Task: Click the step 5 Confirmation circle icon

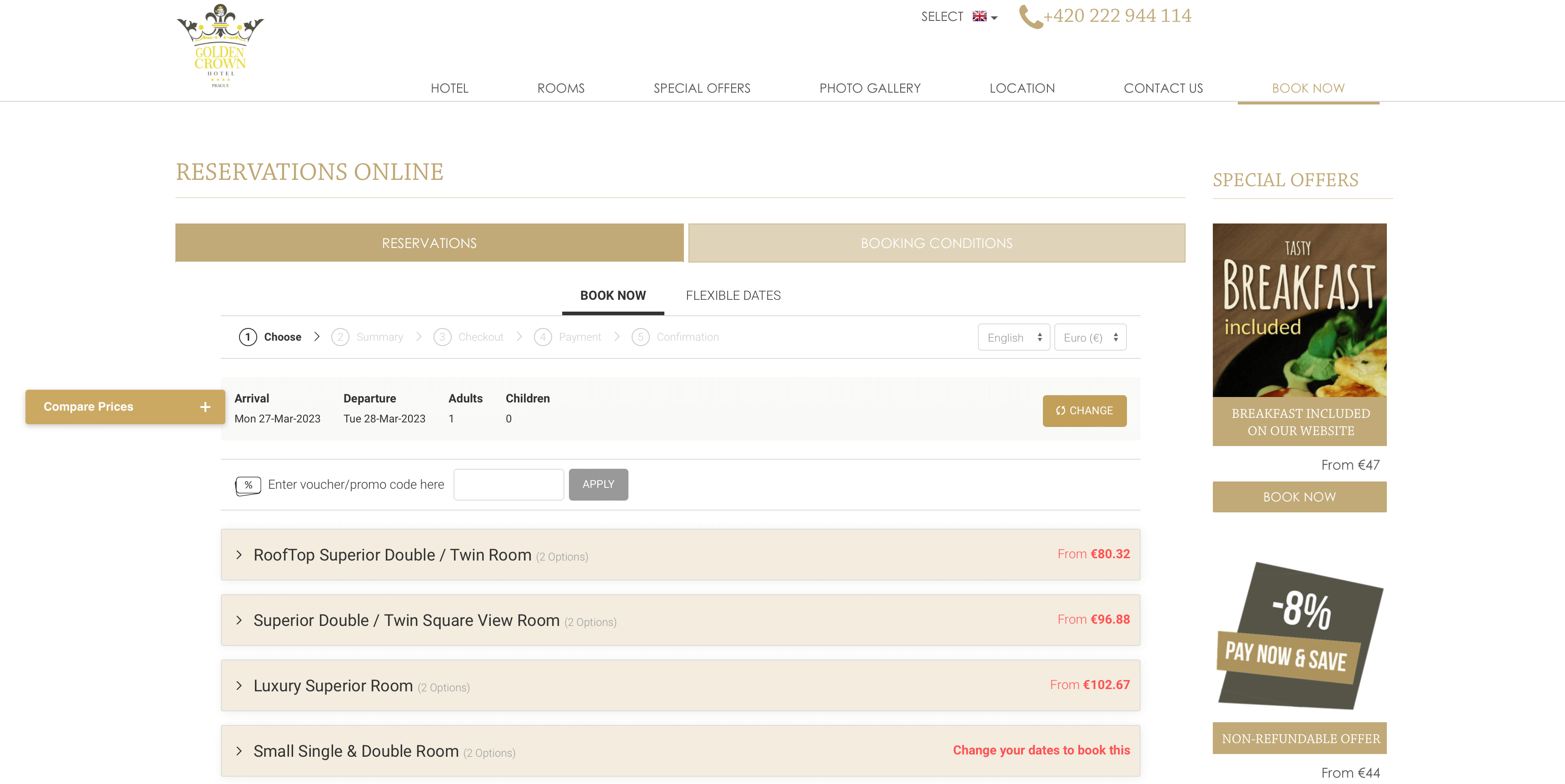Action: (x=640, y=337)
